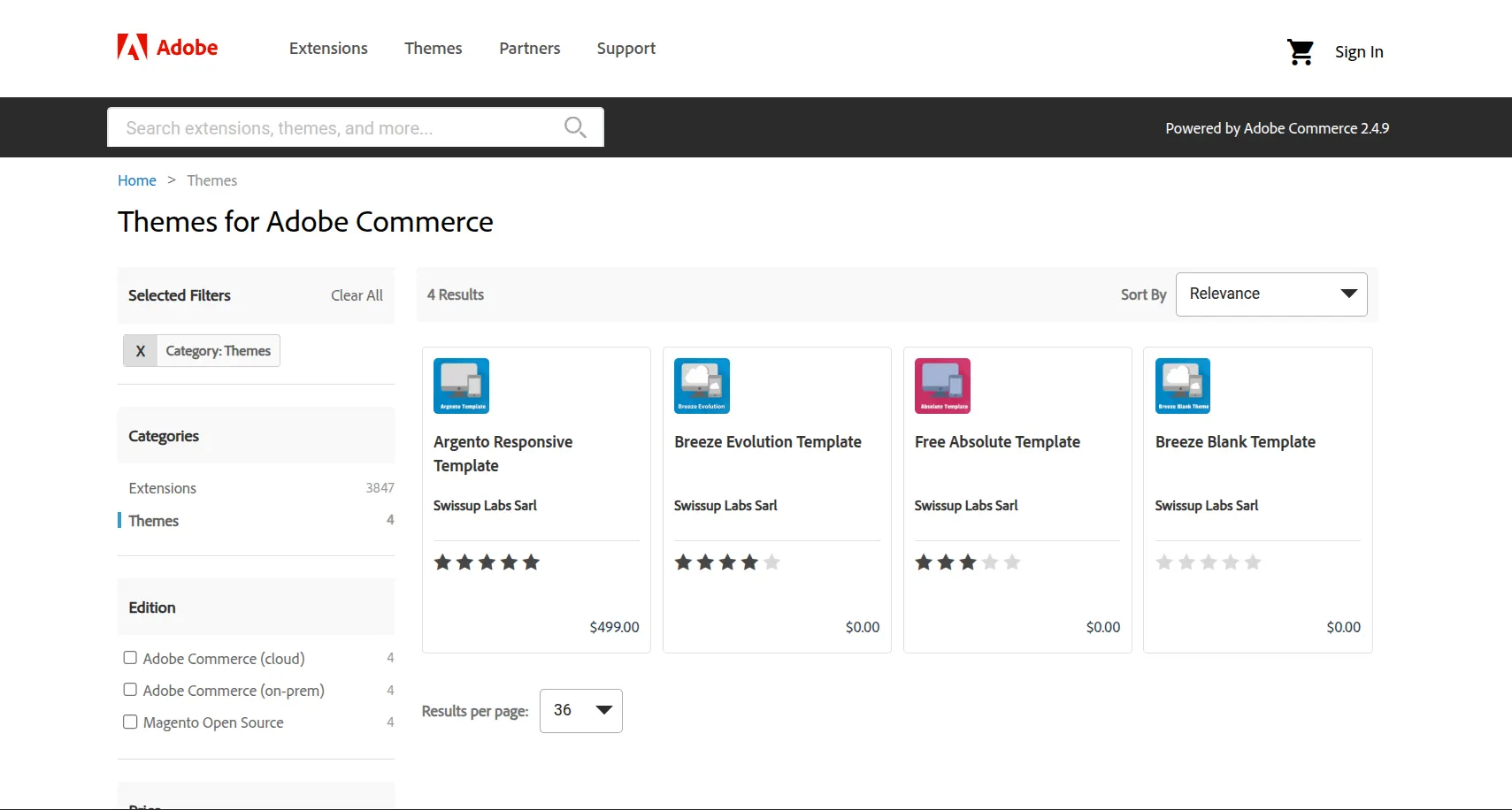Open the Themes menu in header

[x=434, y=49]
